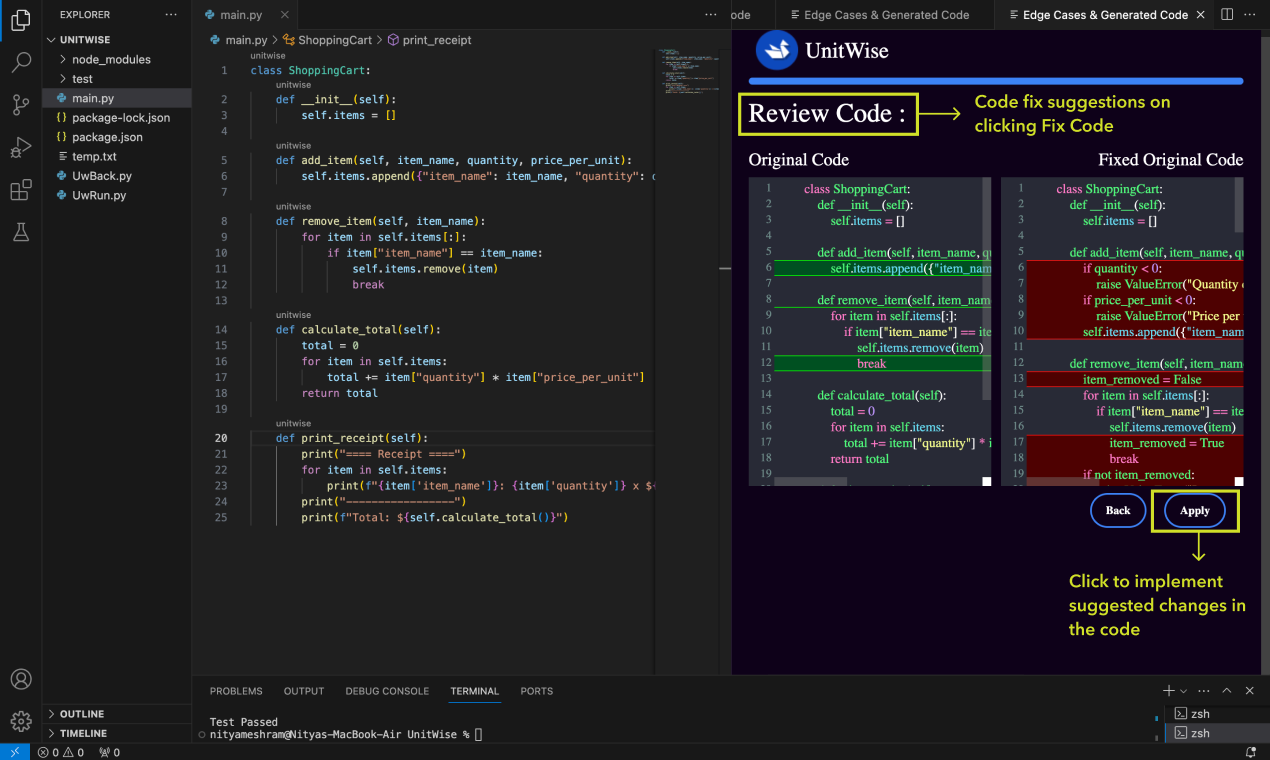This screenshot has width=1270, height=760.
Task: Click the Original Code vertical scrollbar
Action: (987, 289)
